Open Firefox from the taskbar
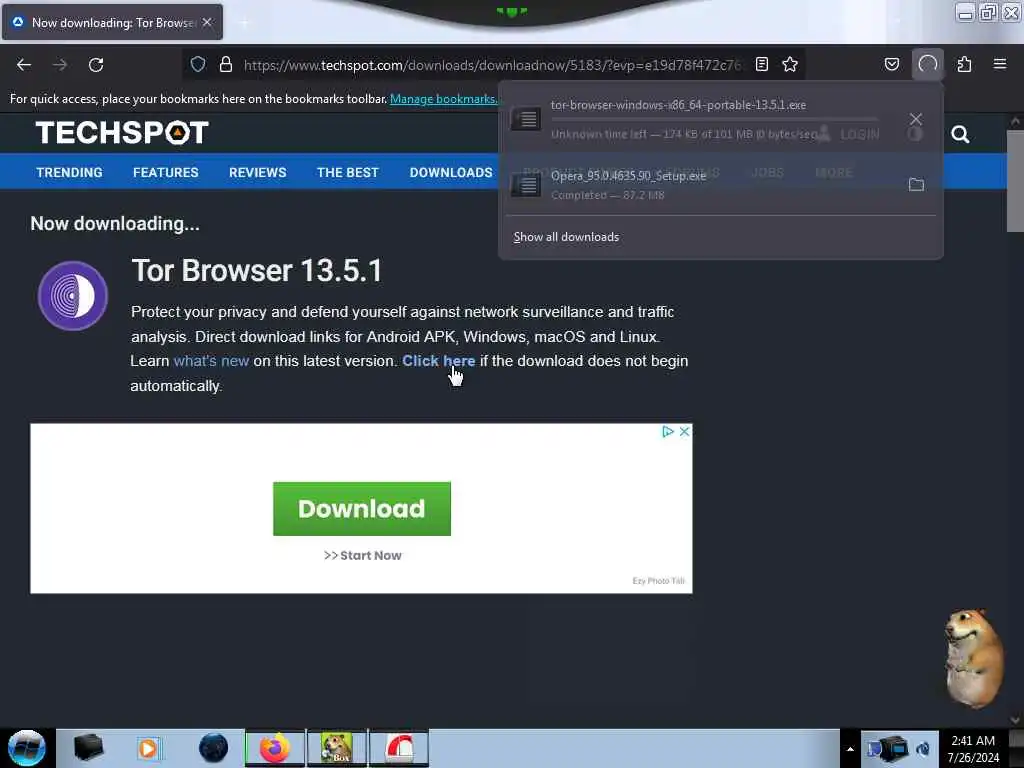 pos(275,748)
